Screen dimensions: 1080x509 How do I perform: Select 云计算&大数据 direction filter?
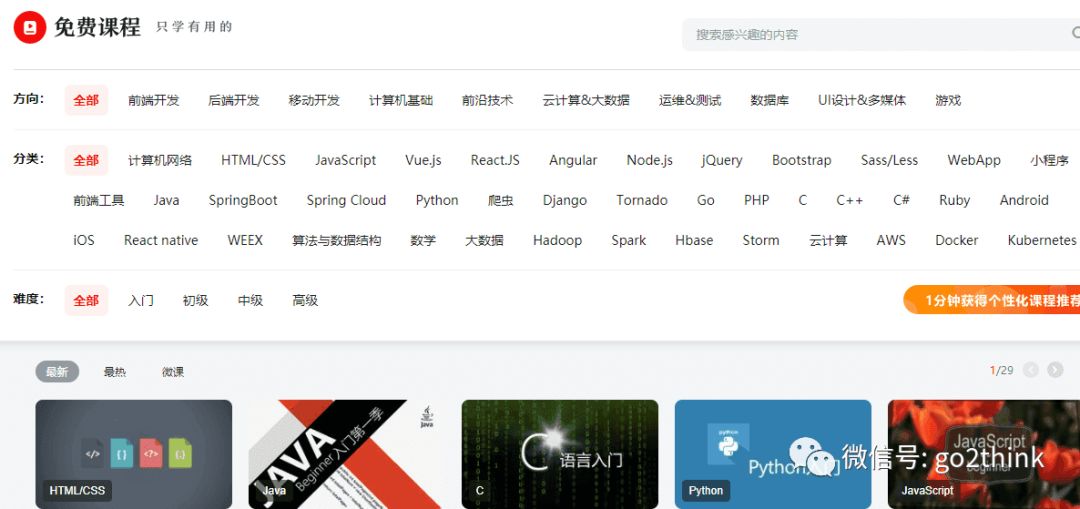click(x=586, y=100)
